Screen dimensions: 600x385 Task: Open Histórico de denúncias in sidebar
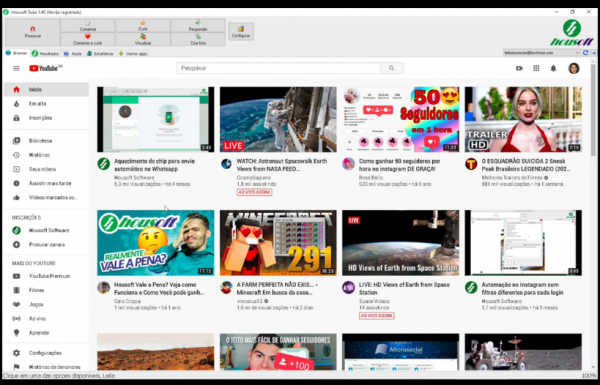[x=46, y=367]
